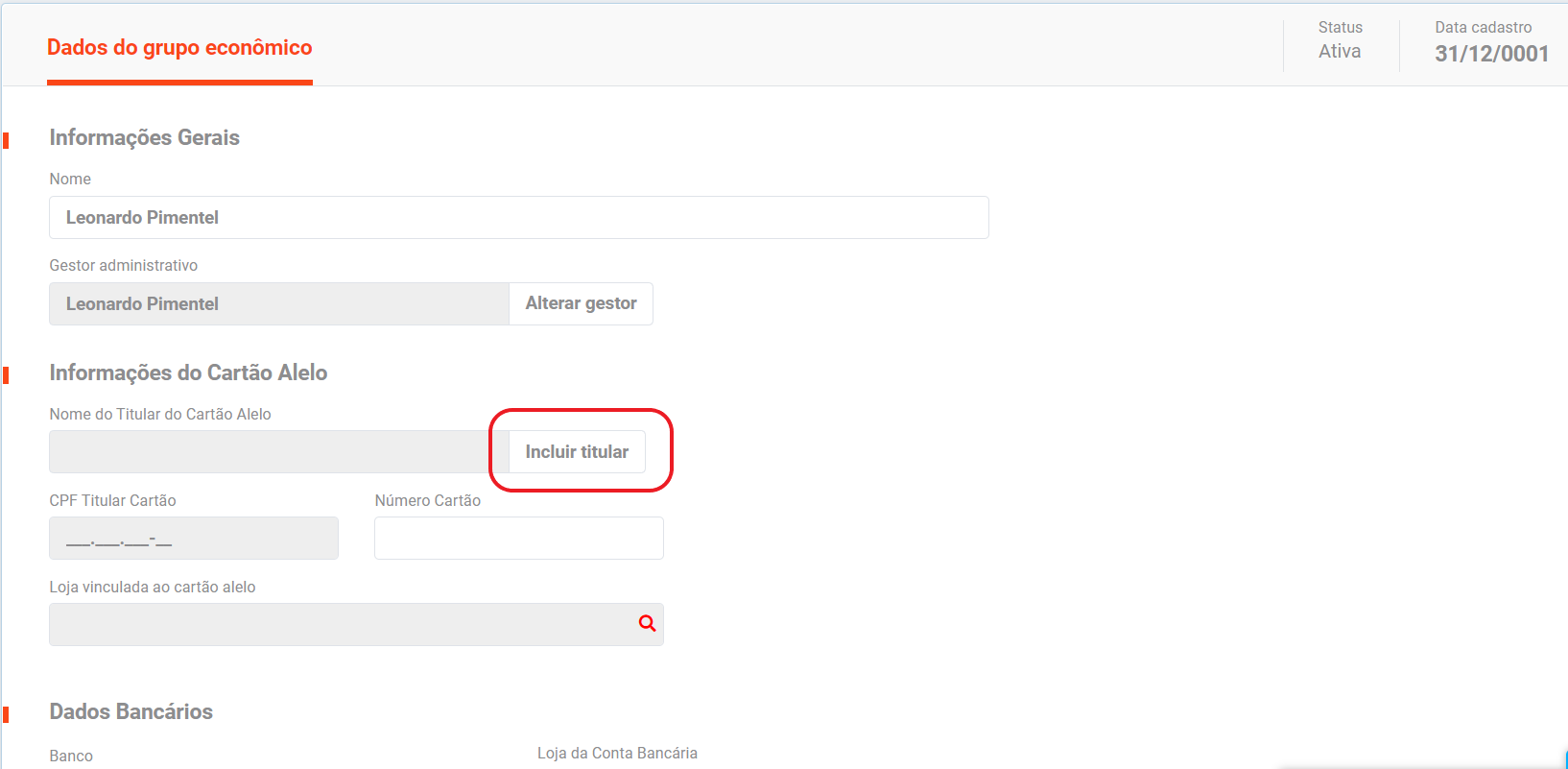Screen dimensions: 1568x769
Task: Click the Status header label
Action: [x=1340, y=28]
